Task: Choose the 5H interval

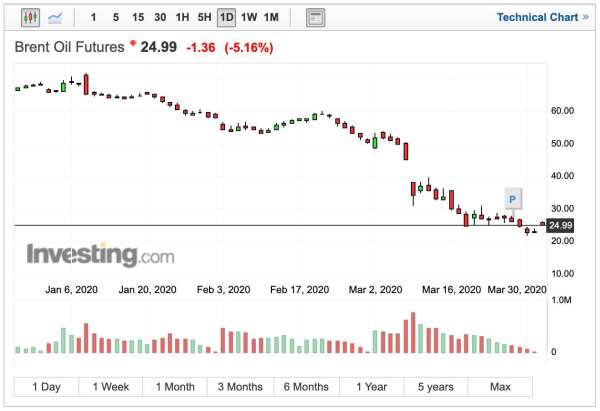Action: tap(204, 17)
